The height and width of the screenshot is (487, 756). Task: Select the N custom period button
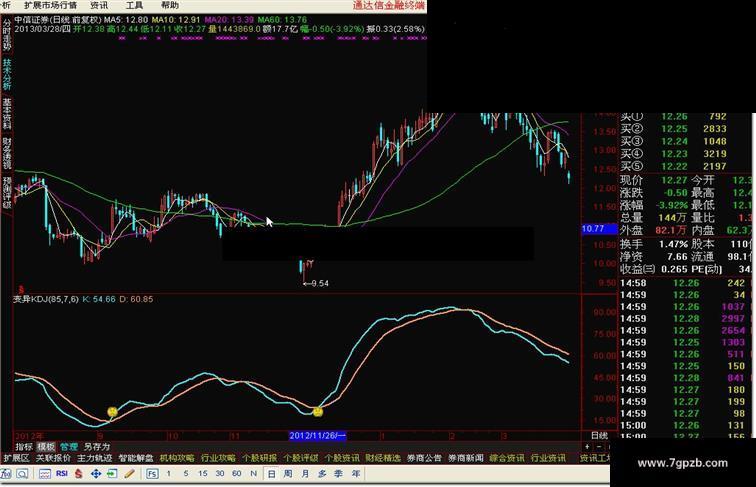(254, 473)
